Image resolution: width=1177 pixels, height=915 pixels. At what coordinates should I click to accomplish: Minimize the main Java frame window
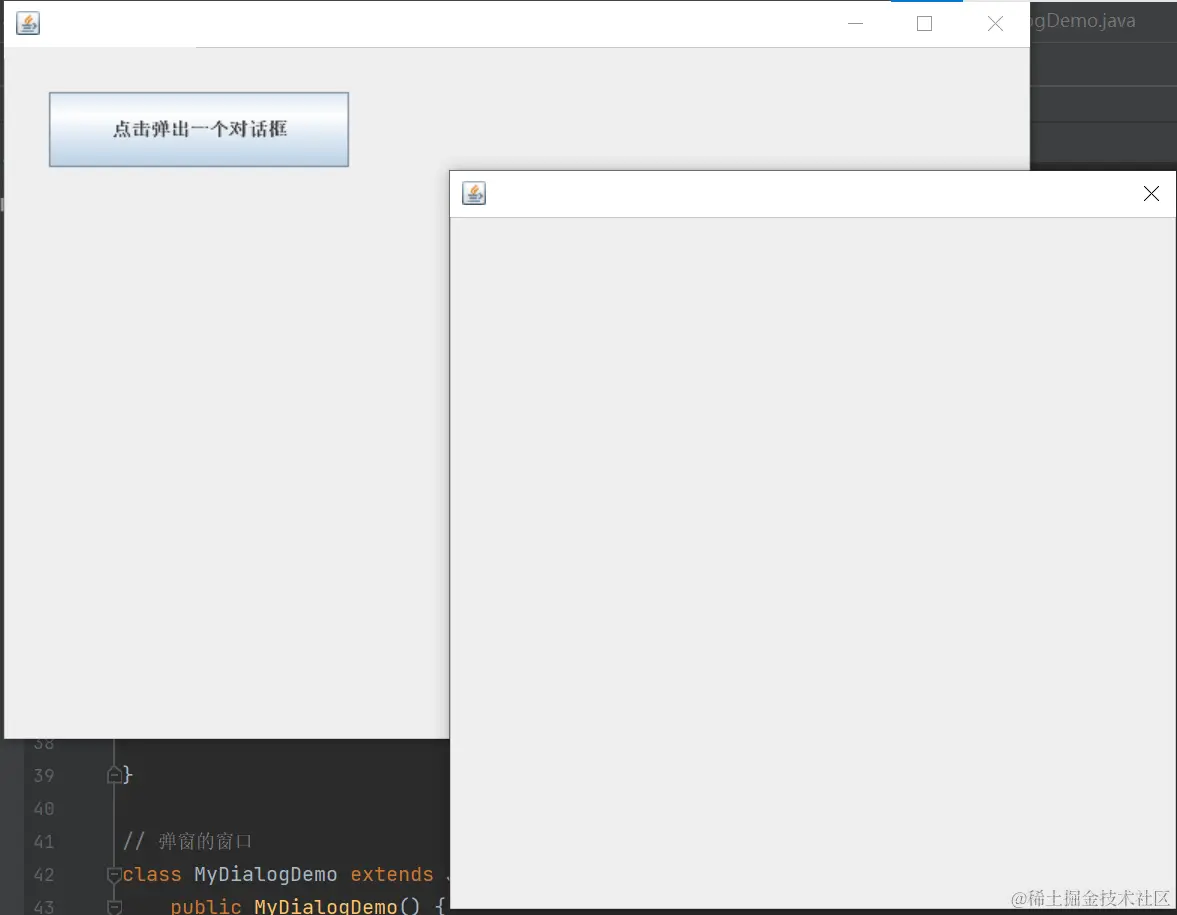[855, 24]
